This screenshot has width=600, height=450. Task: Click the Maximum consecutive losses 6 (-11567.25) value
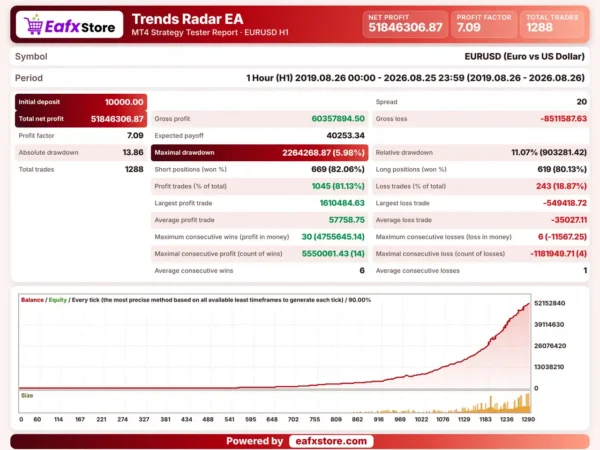[562, 237]
